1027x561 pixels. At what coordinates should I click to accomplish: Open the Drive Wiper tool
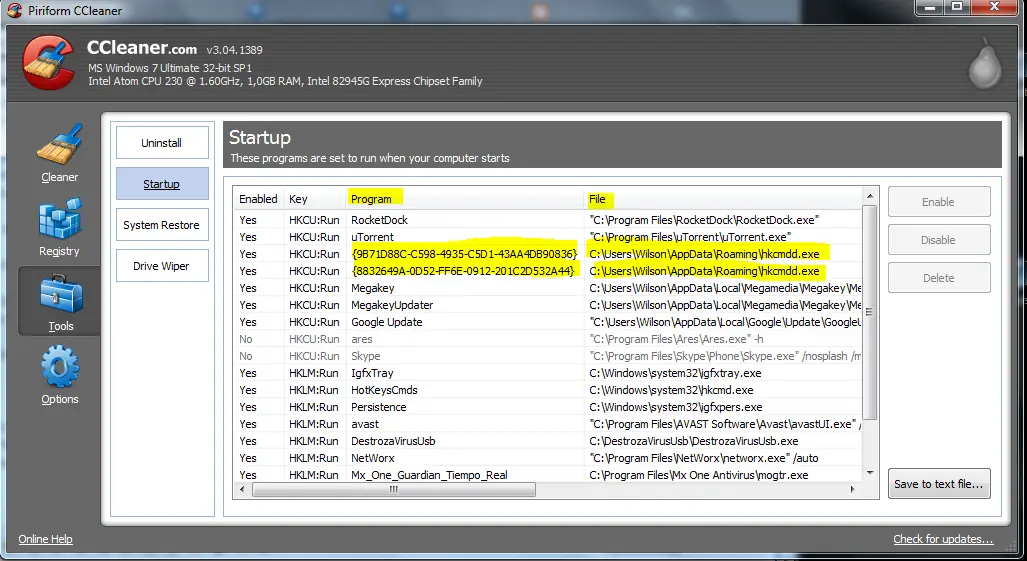tap(162, 266)
